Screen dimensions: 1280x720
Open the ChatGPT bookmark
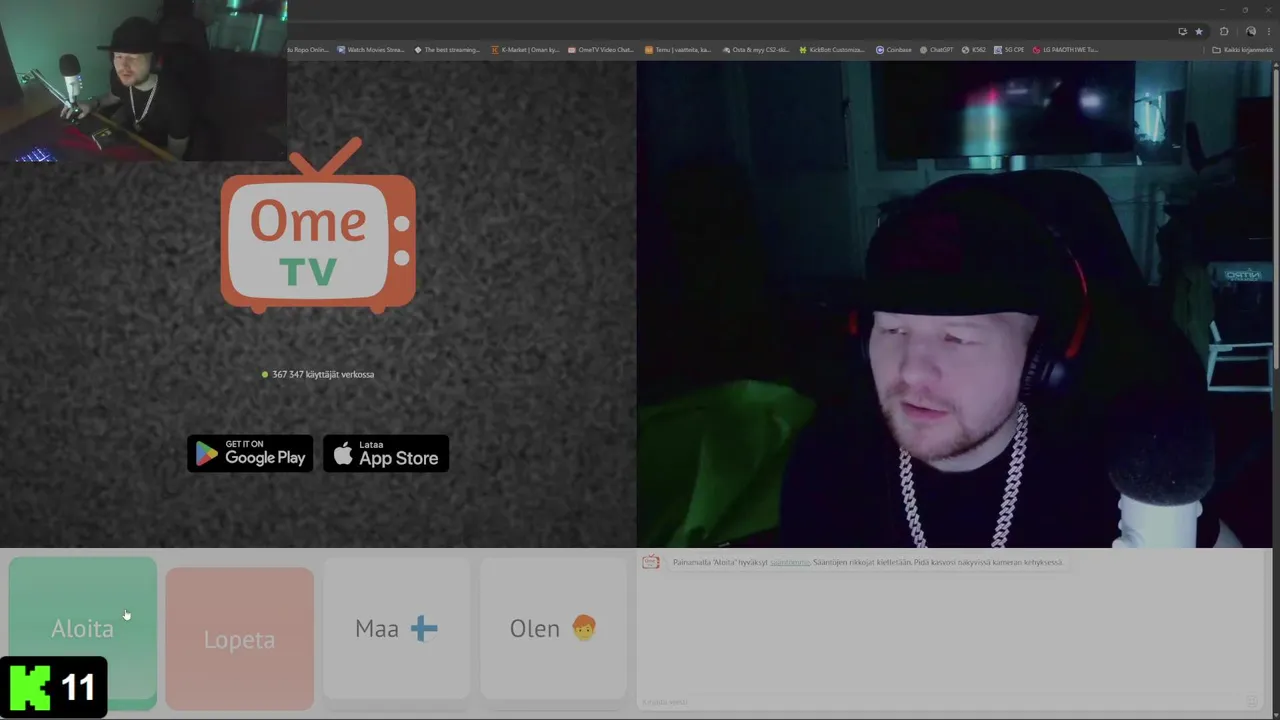[937, 50]
